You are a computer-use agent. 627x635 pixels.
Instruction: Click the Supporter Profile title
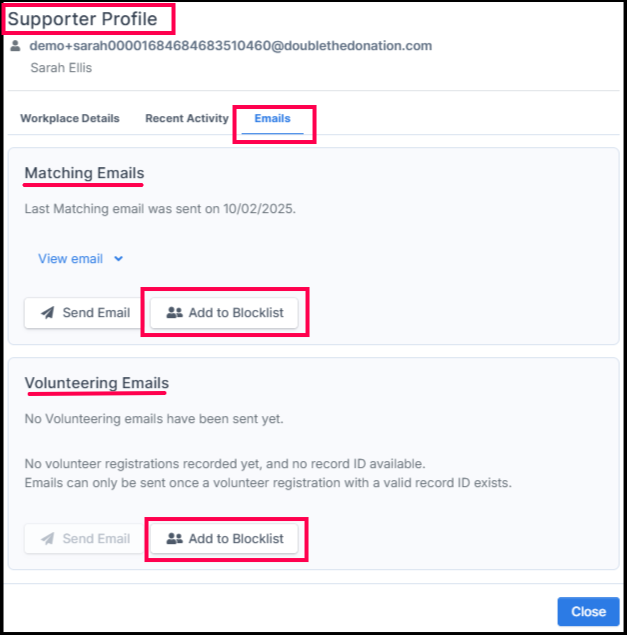[x=82, y=19]
